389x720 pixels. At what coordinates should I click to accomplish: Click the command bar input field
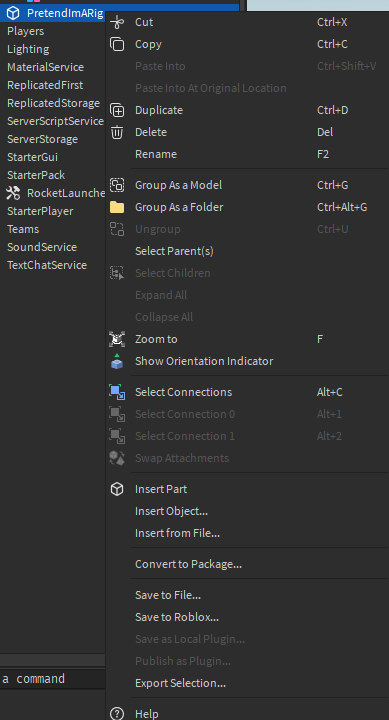[53, 679]
